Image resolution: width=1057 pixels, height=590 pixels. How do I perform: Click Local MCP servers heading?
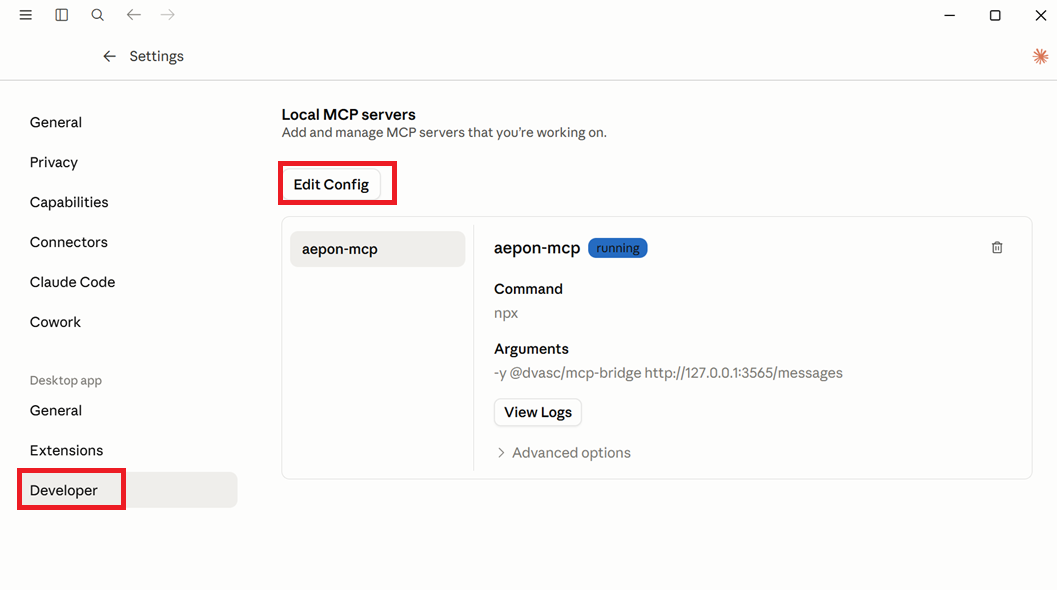pos(349,115)
